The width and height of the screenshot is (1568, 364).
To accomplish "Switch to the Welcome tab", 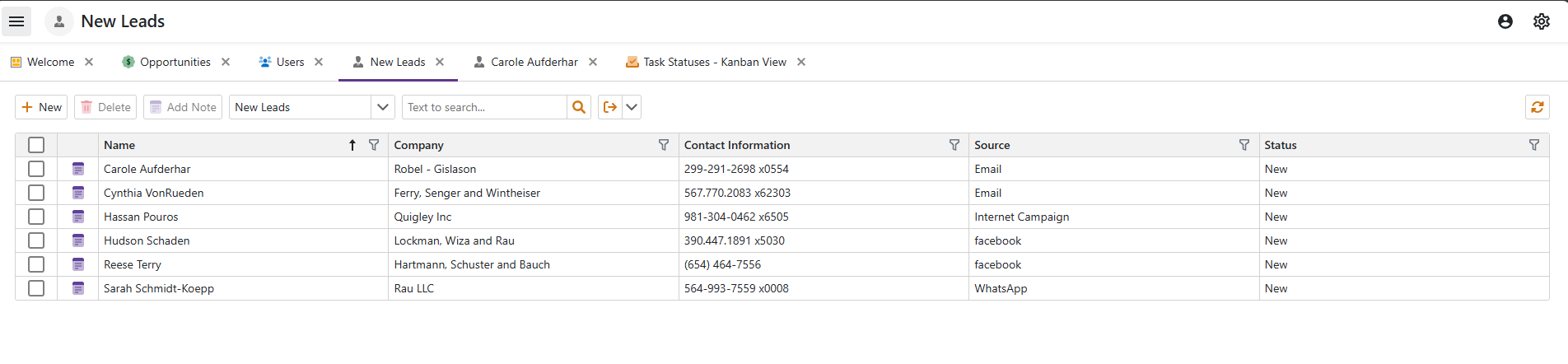I will pyautogui.click(x=50, y=62).
